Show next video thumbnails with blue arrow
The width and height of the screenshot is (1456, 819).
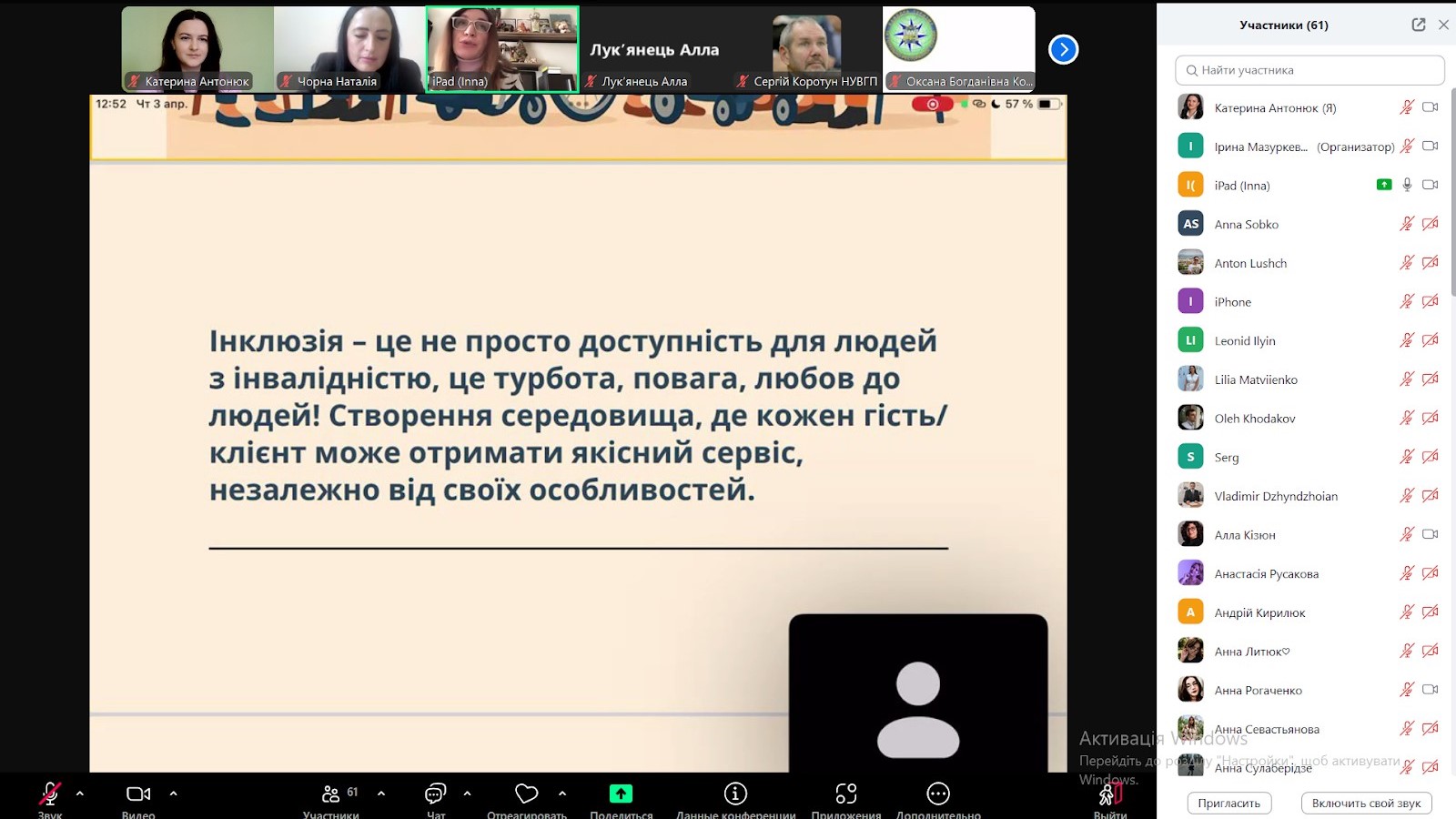pos(1063,50)
